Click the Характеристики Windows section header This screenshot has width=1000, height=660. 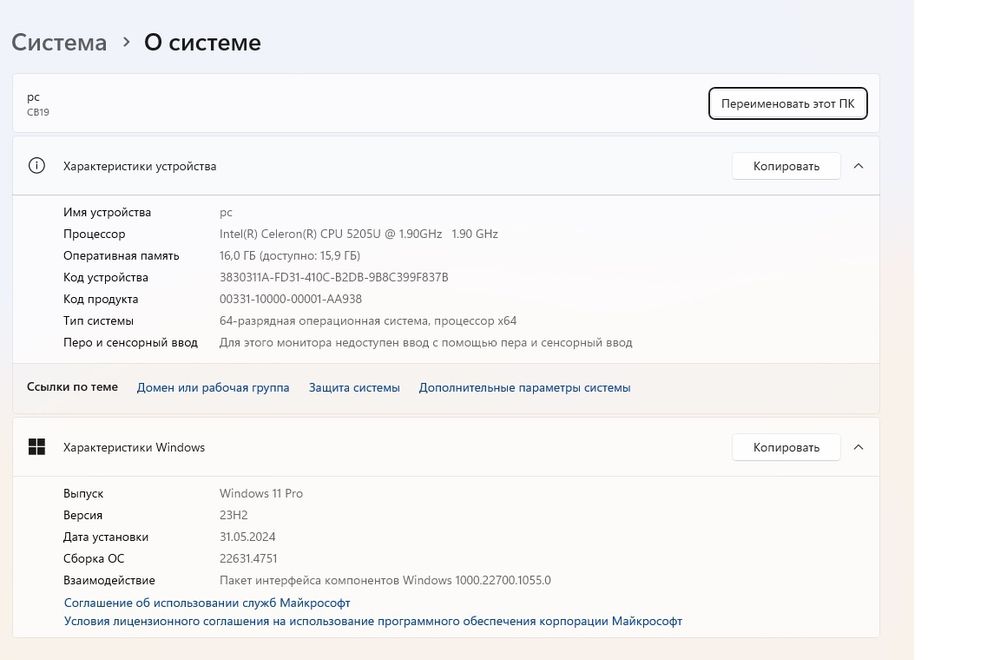coord(134,447)
